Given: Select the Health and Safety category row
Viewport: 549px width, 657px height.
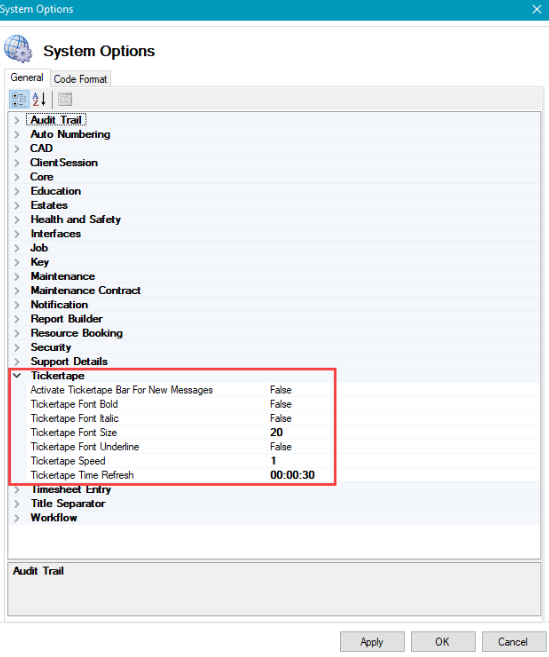Looking at the screenshot, I should (274, 220).
